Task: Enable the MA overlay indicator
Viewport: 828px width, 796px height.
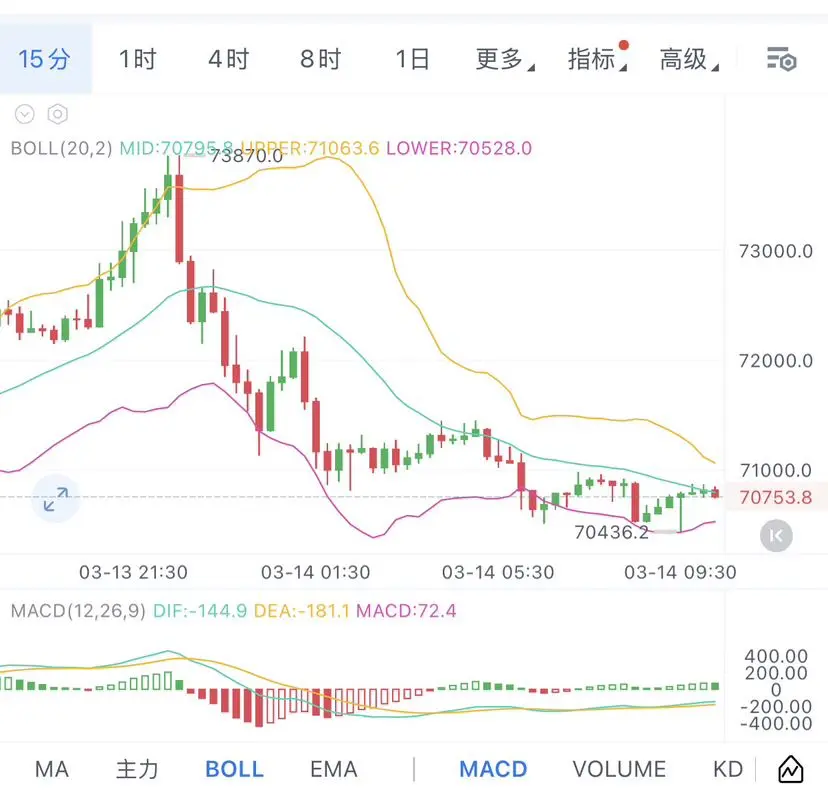Action: (x=52, y=769)
